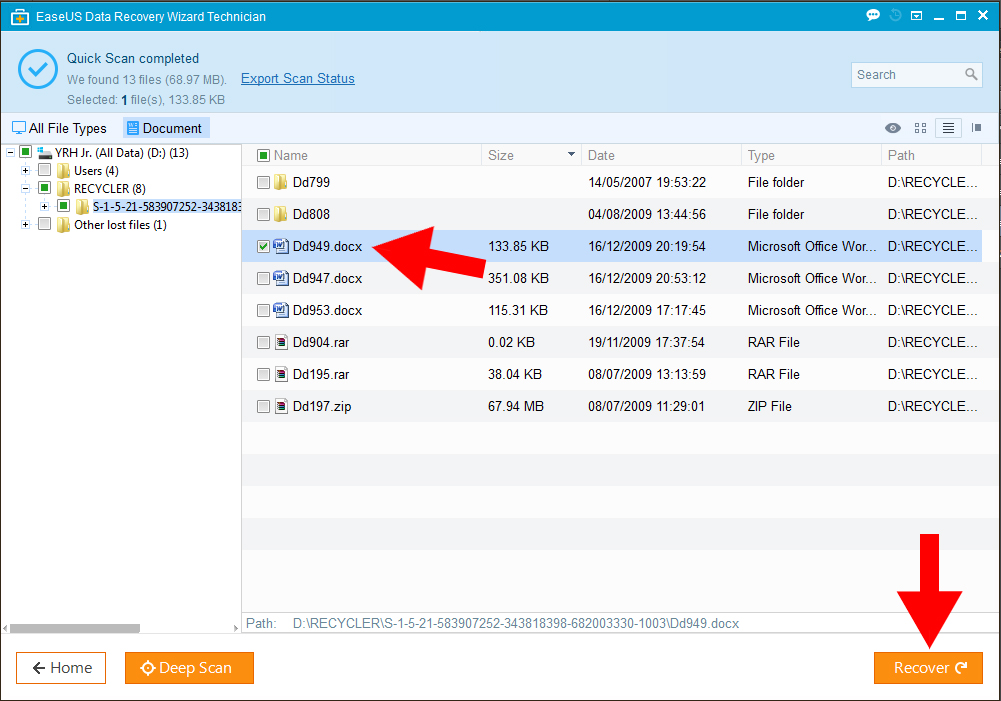The height and width of the screenshot is (701, 1001).
Task: Switch to preview pane view icon
Action: tap(976, 128)
